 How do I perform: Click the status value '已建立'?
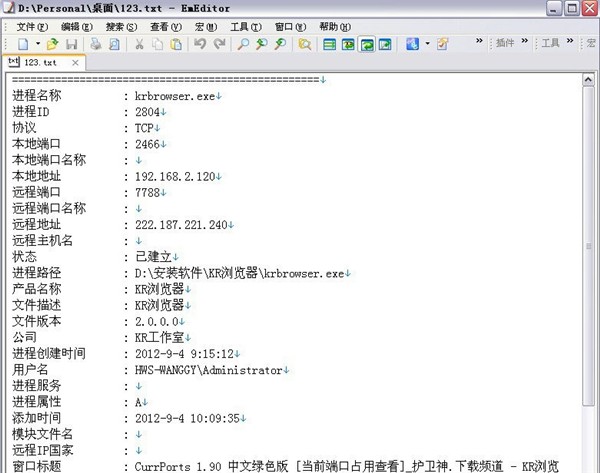click(153, 256)
